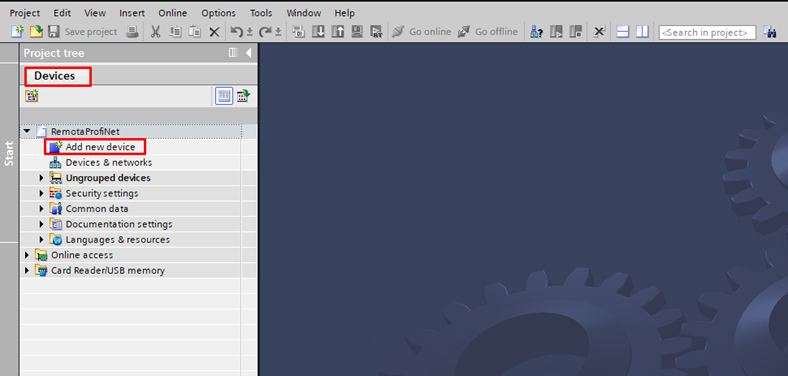The width and height of the screenshot is (788, 376).
Task: Cut selection with the scissors icon
Action: pyautogui.click(x=155, y=32)
